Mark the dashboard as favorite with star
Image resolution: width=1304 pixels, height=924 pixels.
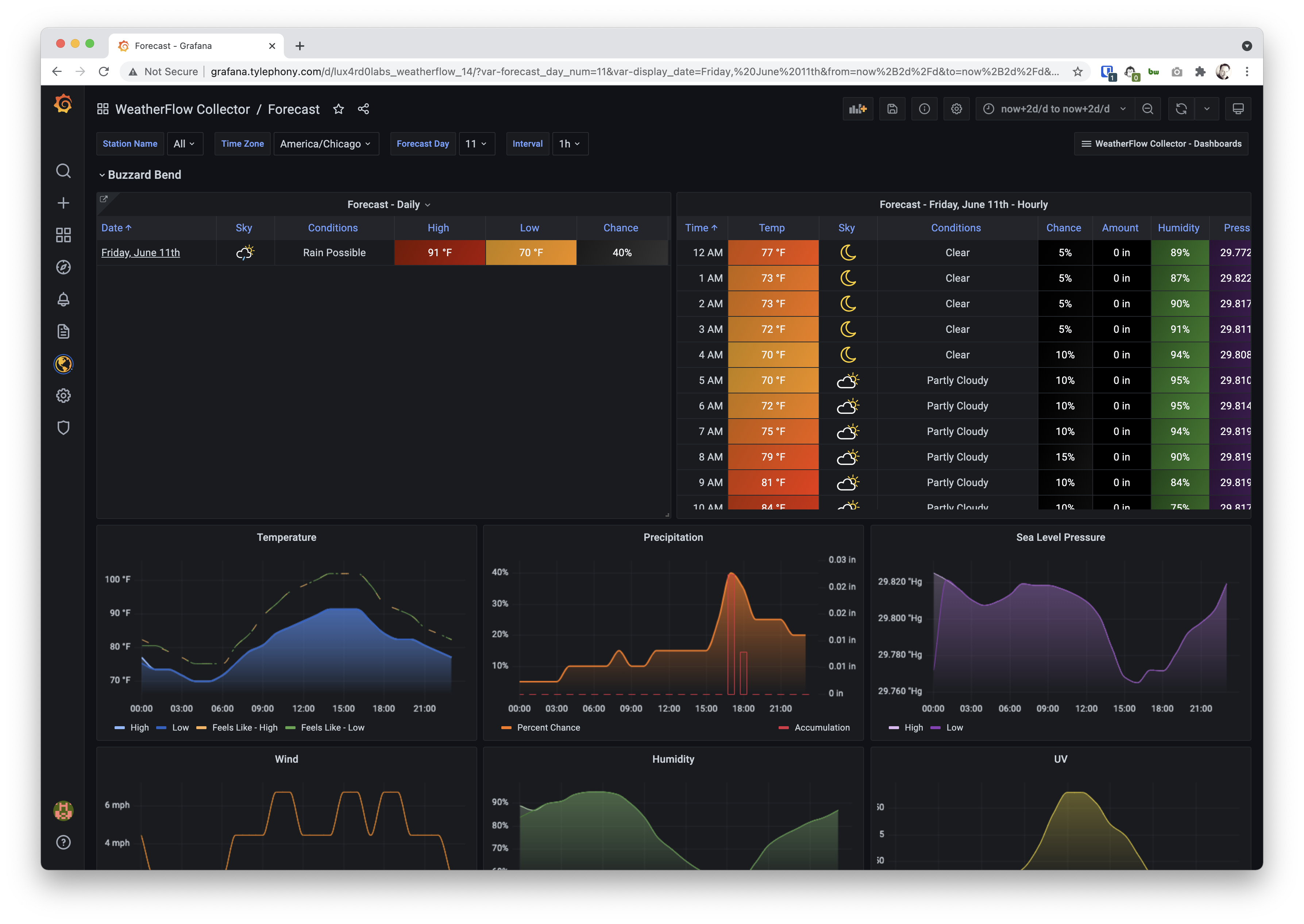[x=338, y=109]
